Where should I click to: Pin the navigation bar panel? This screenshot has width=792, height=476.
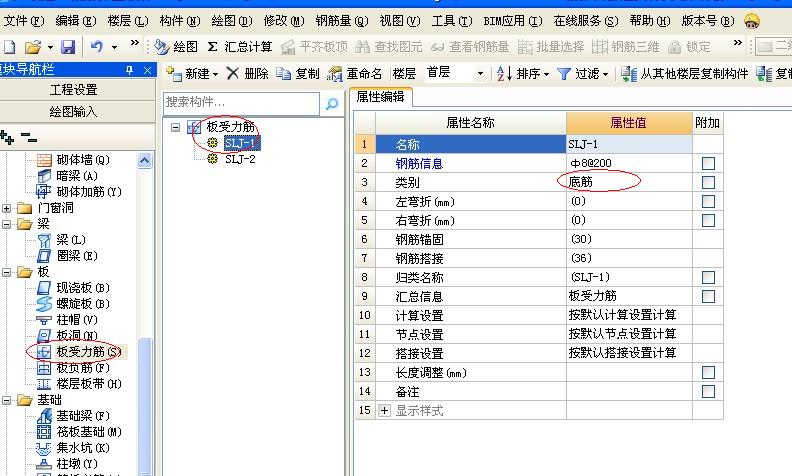130,70
